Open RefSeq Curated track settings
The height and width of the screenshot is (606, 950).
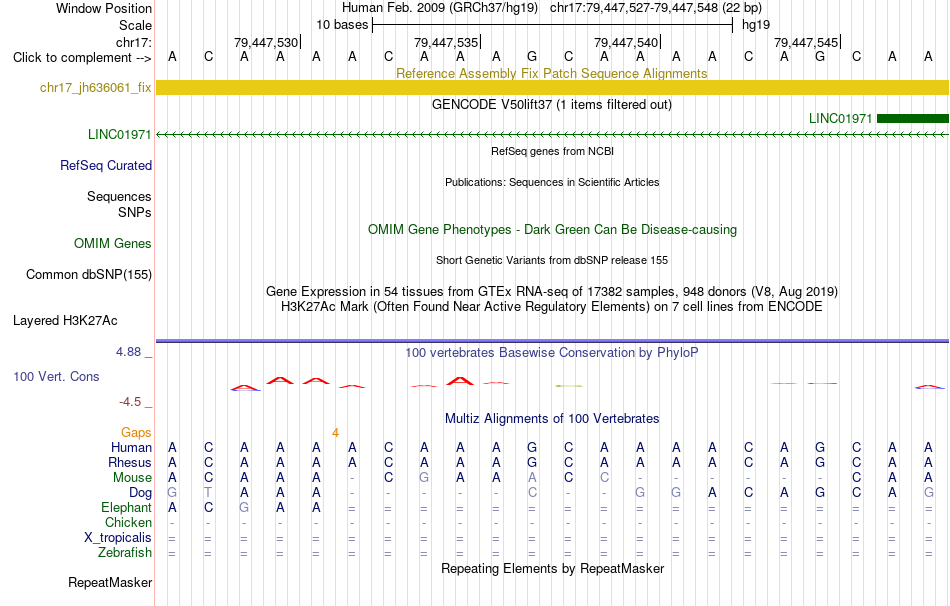click(x=106, y=165)
